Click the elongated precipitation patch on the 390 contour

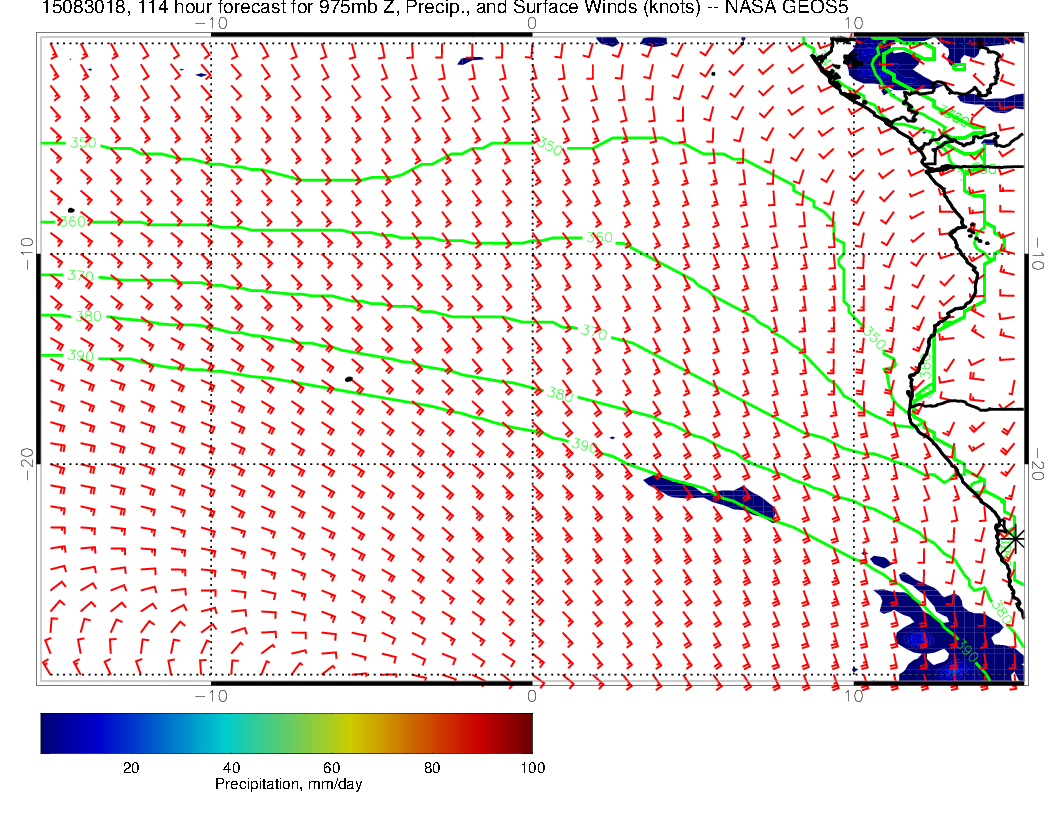(712, 496)
